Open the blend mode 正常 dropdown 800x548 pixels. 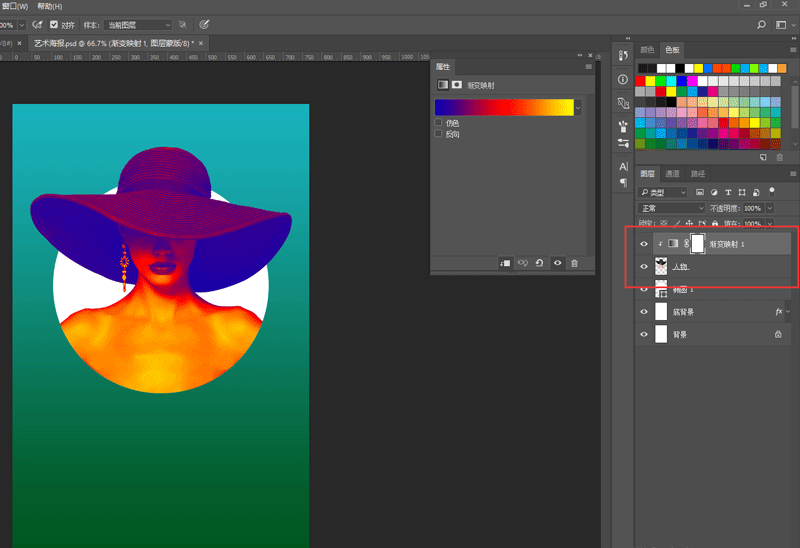point(671,208)
